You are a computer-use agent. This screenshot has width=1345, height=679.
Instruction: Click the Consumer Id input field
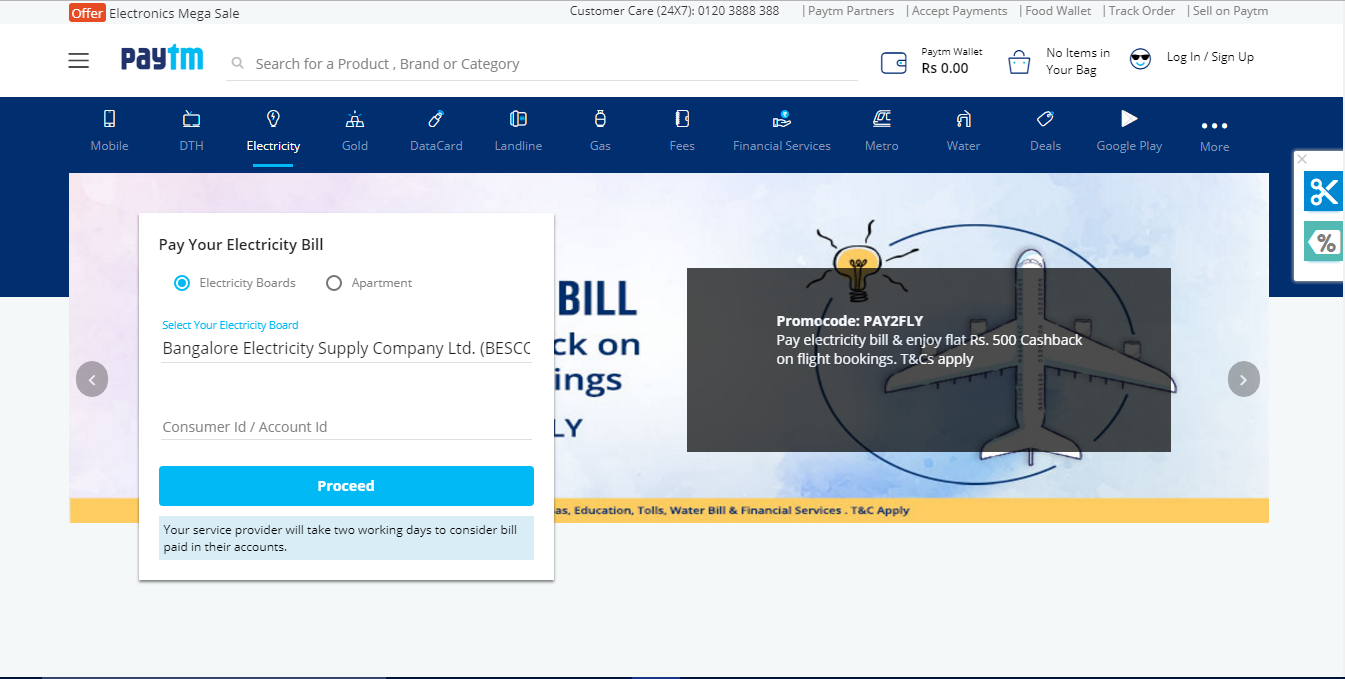[346, 427]
